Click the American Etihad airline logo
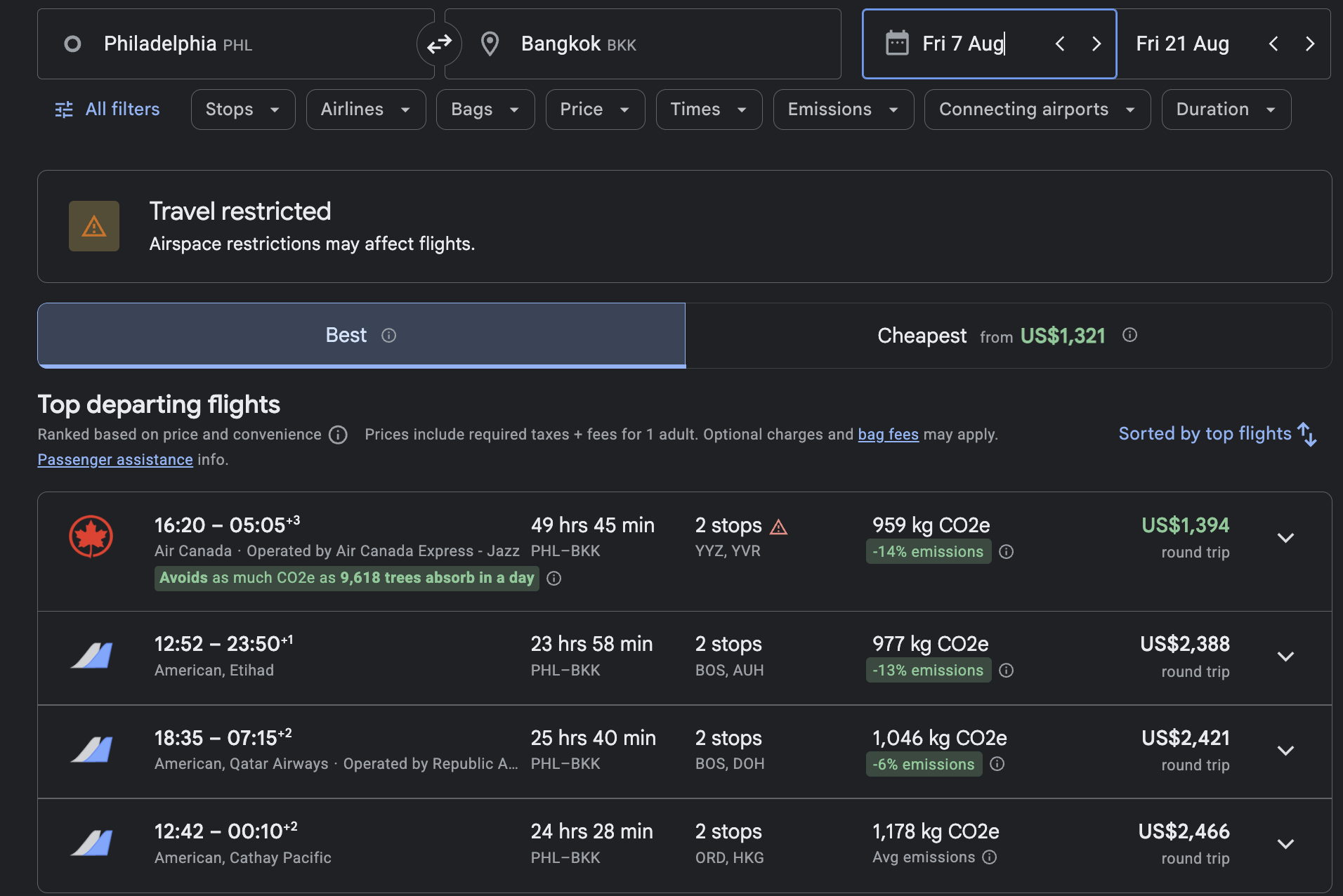The width and height of the screenshot is (1343, 896). click(x=91, y=656)
